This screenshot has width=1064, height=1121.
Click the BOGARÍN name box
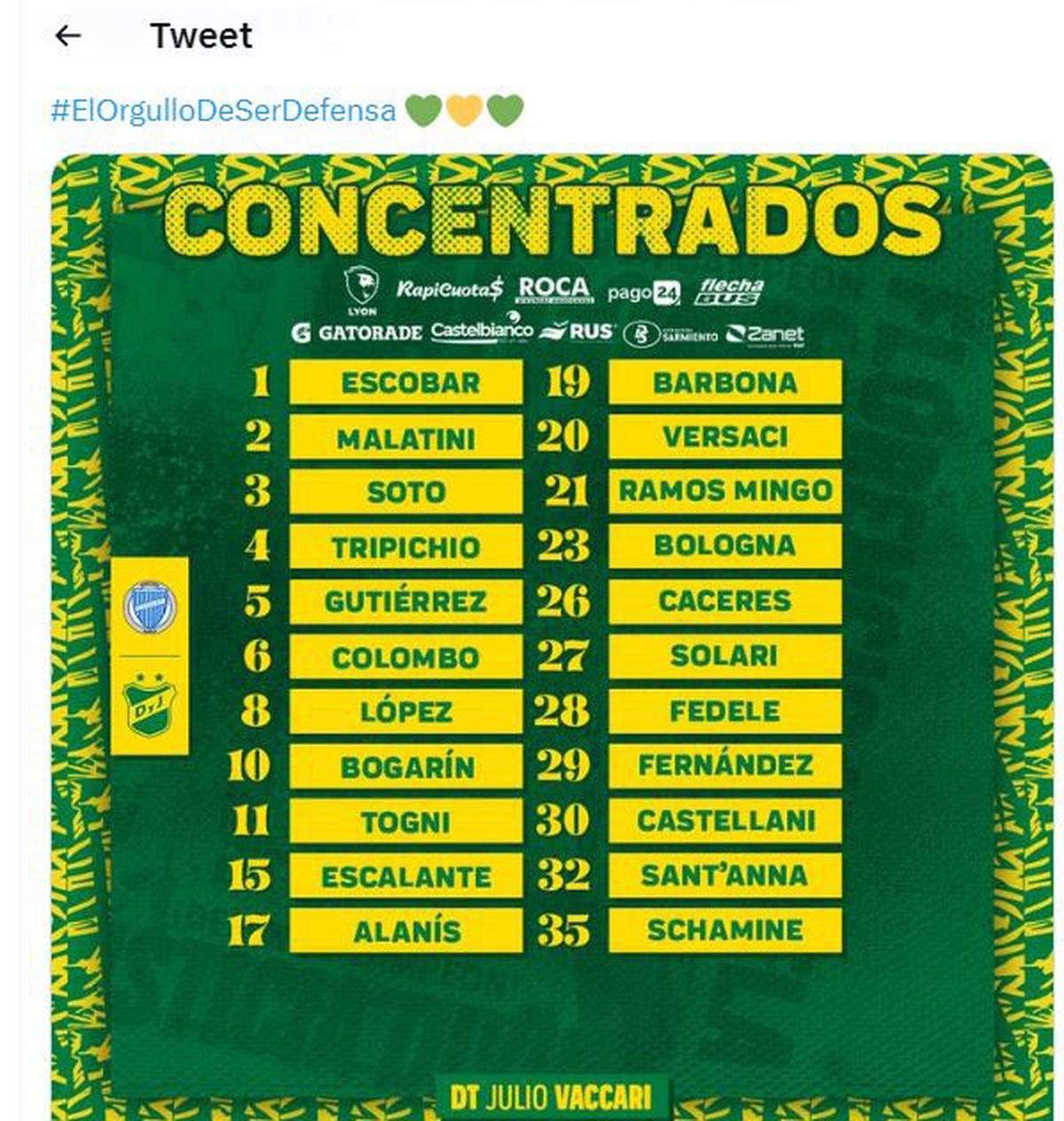406,767
